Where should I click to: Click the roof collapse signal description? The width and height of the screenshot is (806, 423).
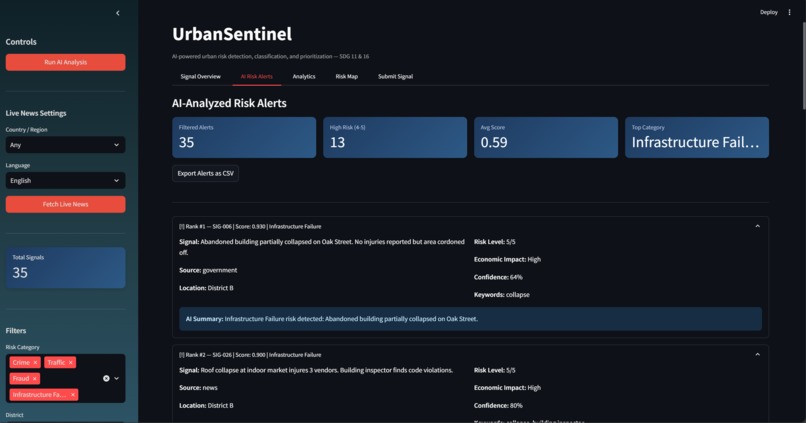[x=316, y=370]
